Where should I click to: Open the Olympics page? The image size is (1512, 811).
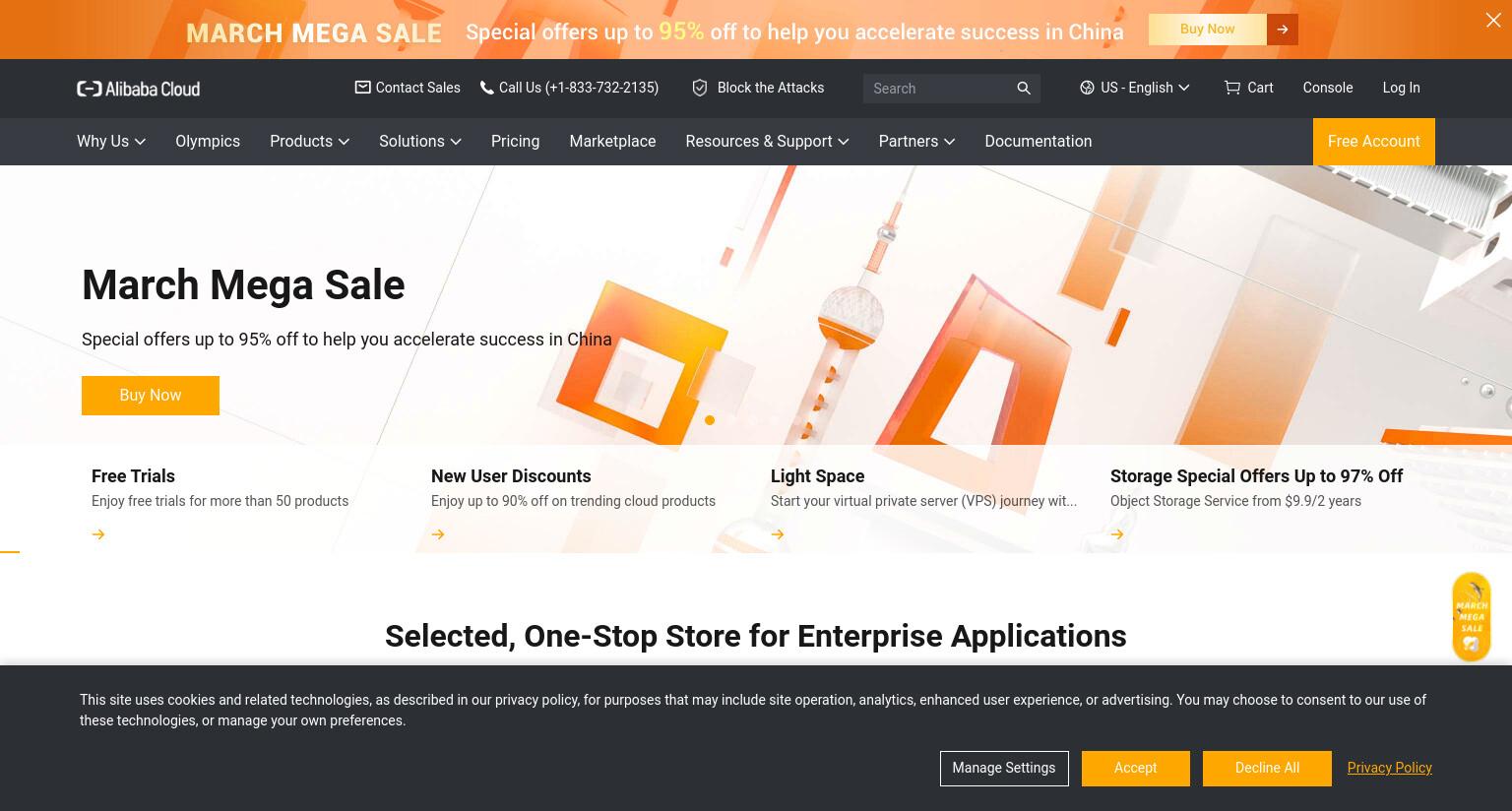point(208,142)
